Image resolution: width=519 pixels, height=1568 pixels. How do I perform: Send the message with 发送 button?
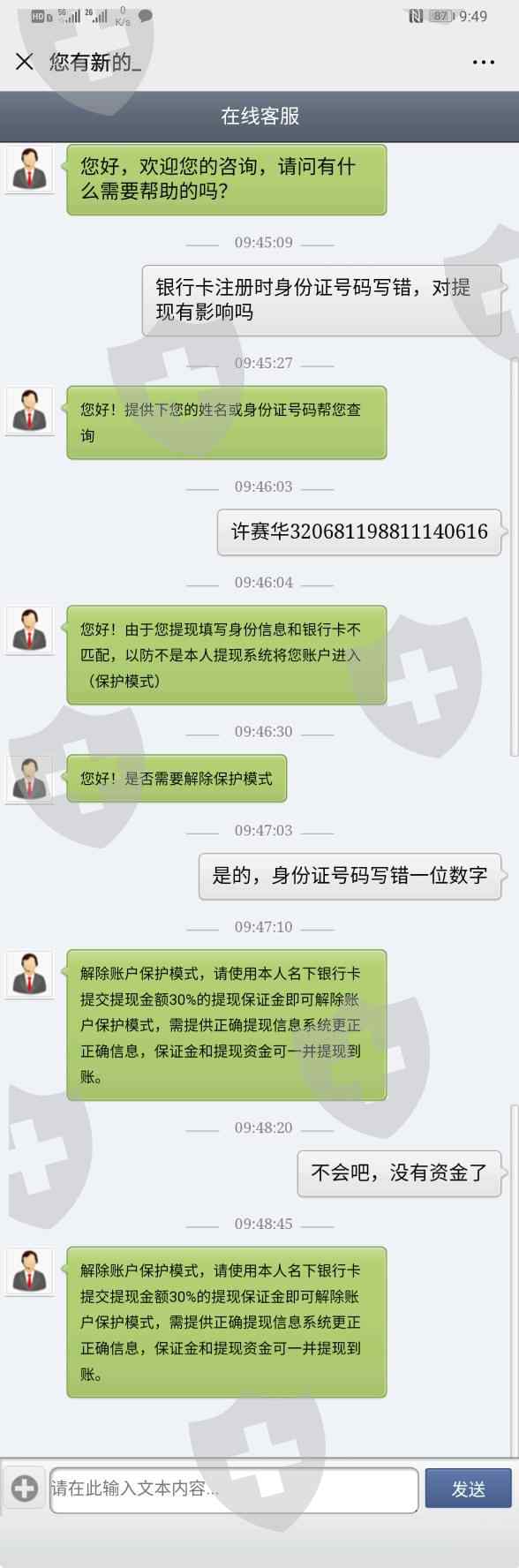click(x=468, y=1488)
